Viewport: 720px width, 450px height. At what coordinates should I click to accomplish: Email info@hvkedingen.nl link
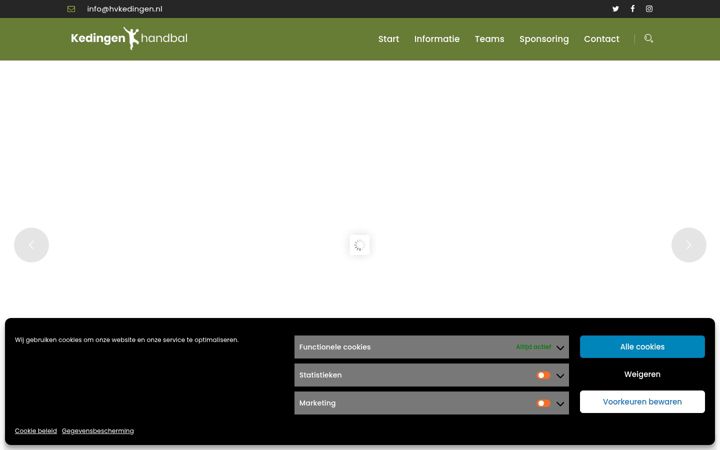pos(124,9)
